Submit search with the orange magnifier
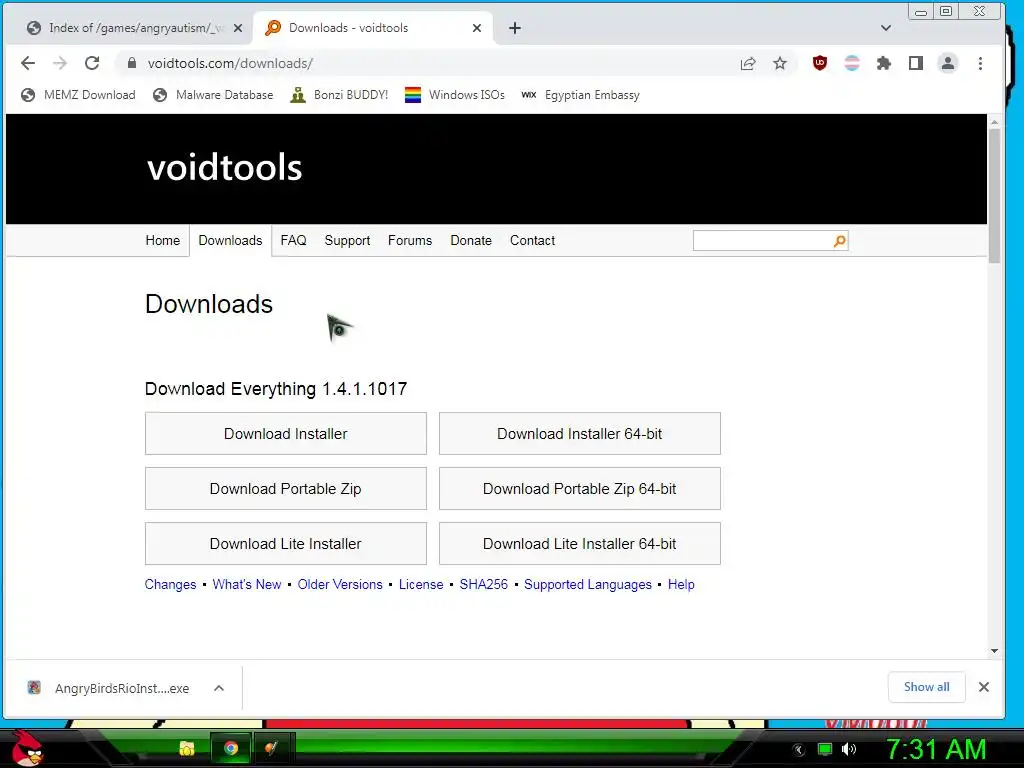Image resolution: width=1024 pixels, height=768 pixels. click(x=840, y=241)
